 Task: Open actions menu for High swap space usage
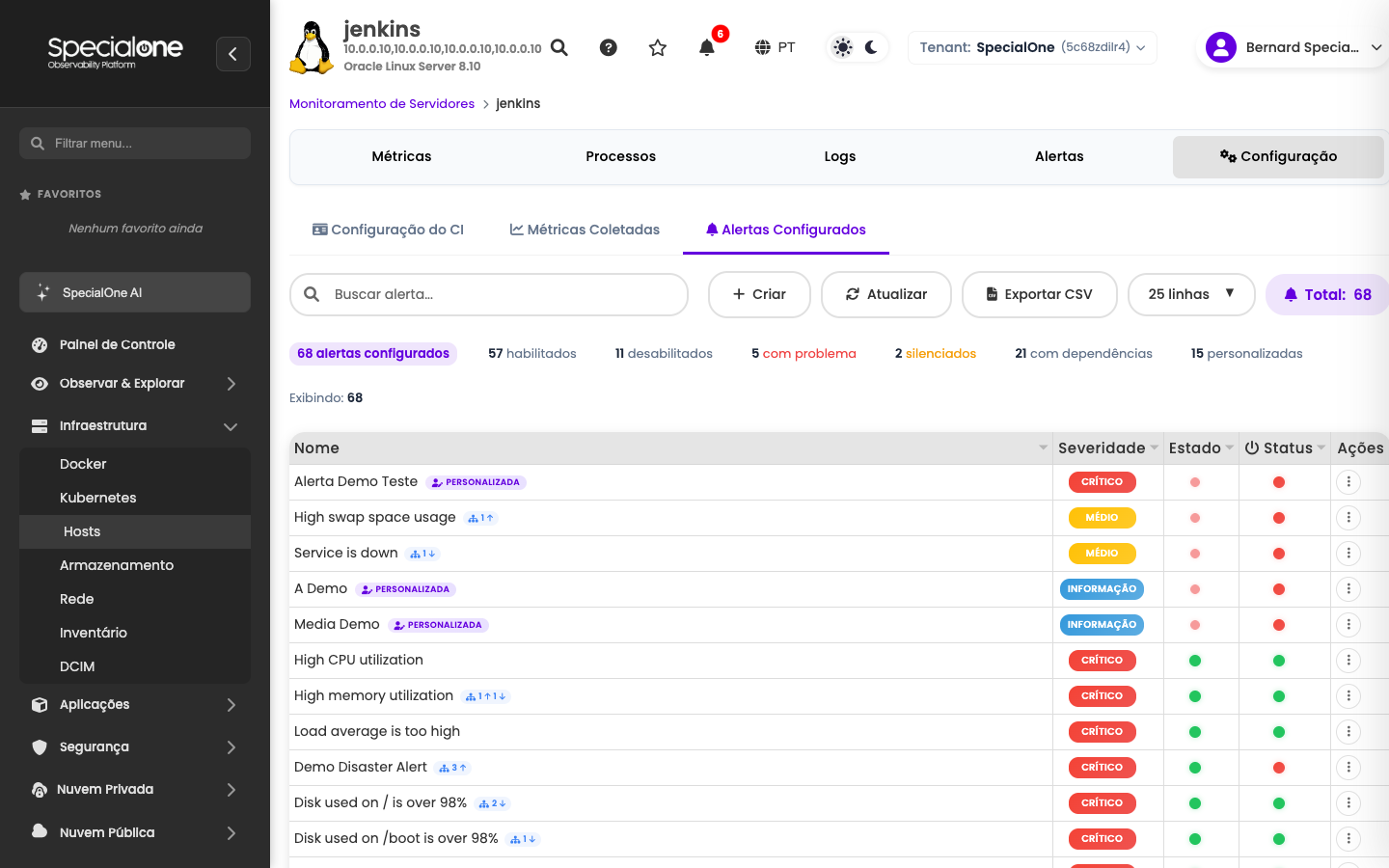tap(1348, 518)
